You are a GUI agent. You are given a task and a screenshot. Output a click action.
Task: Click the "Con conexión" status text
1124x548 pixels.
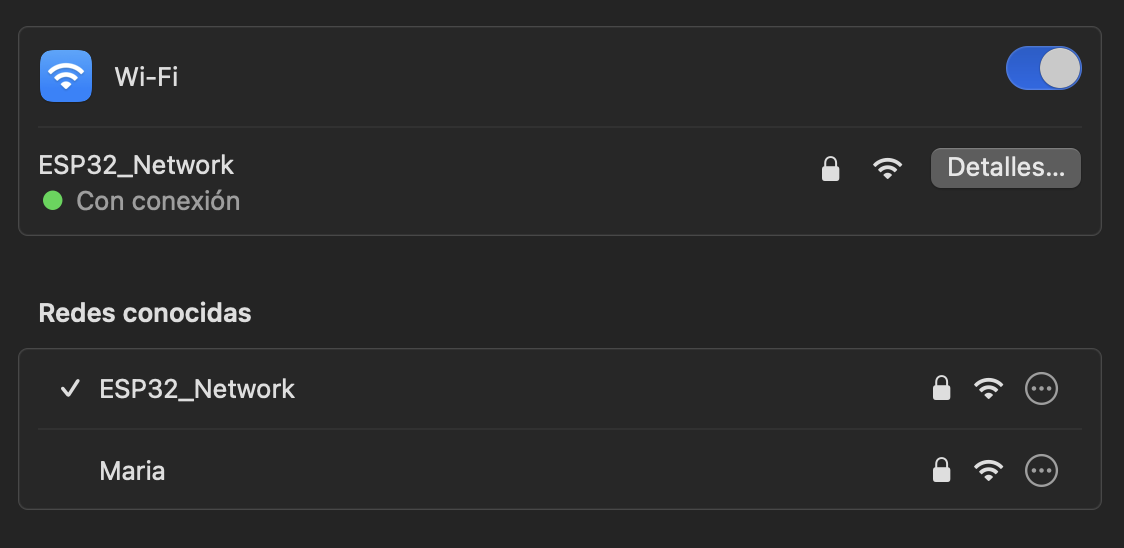tap(158, 201)
